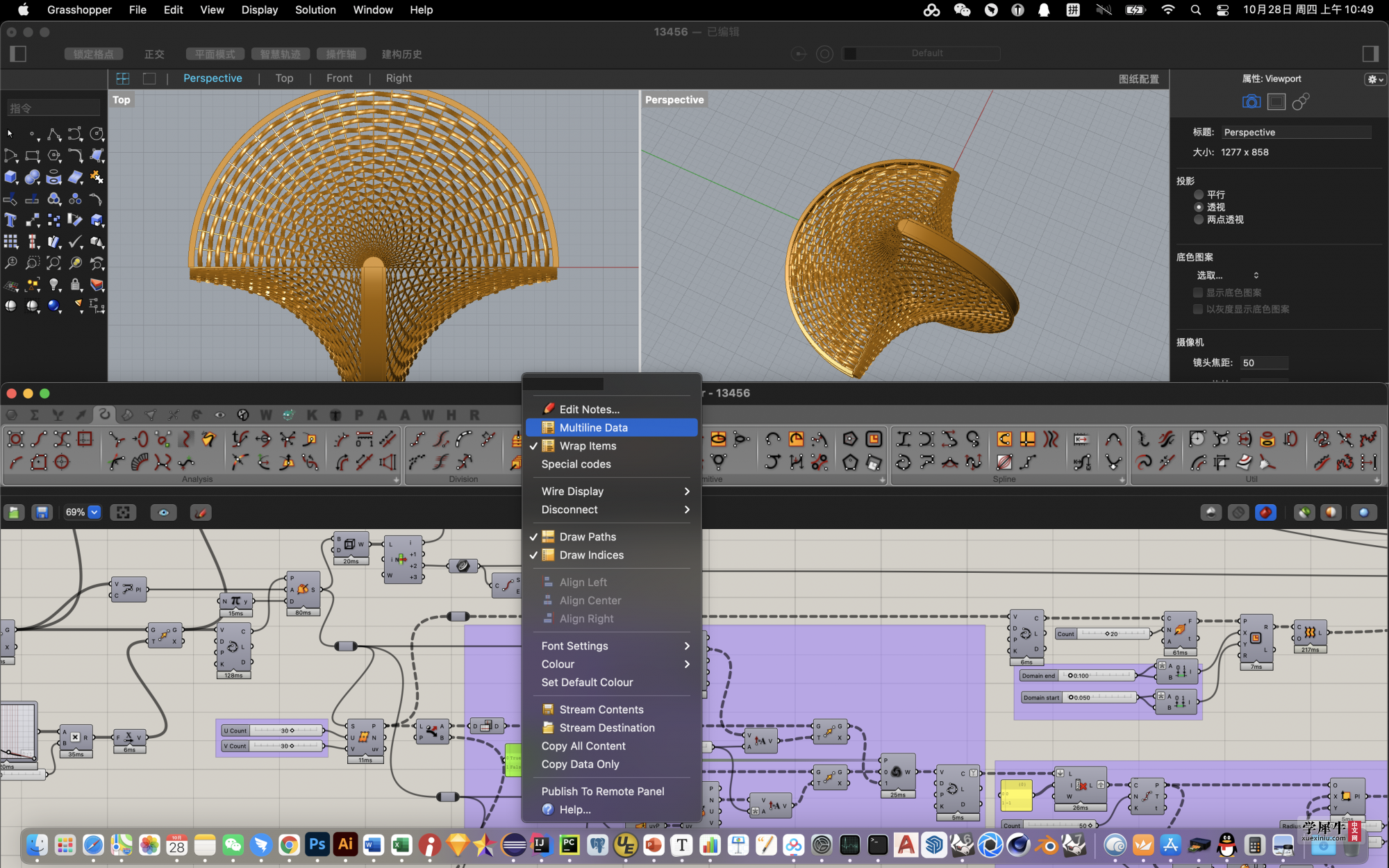Toggle Wrap Items in context menu
Image resolution: width=1389 pixels, height=868 pixels.
point(611,446)
